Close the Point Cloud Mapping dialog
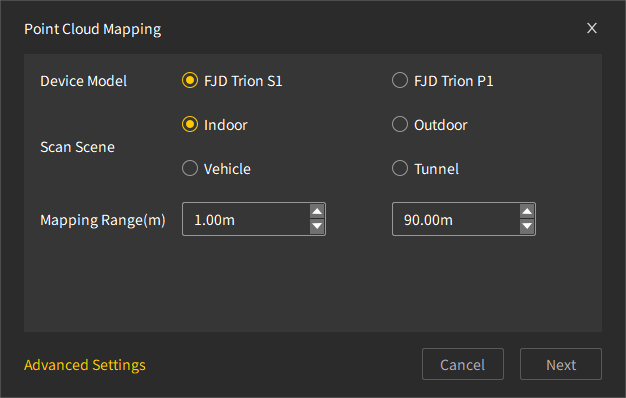 (x=592, y=28)
